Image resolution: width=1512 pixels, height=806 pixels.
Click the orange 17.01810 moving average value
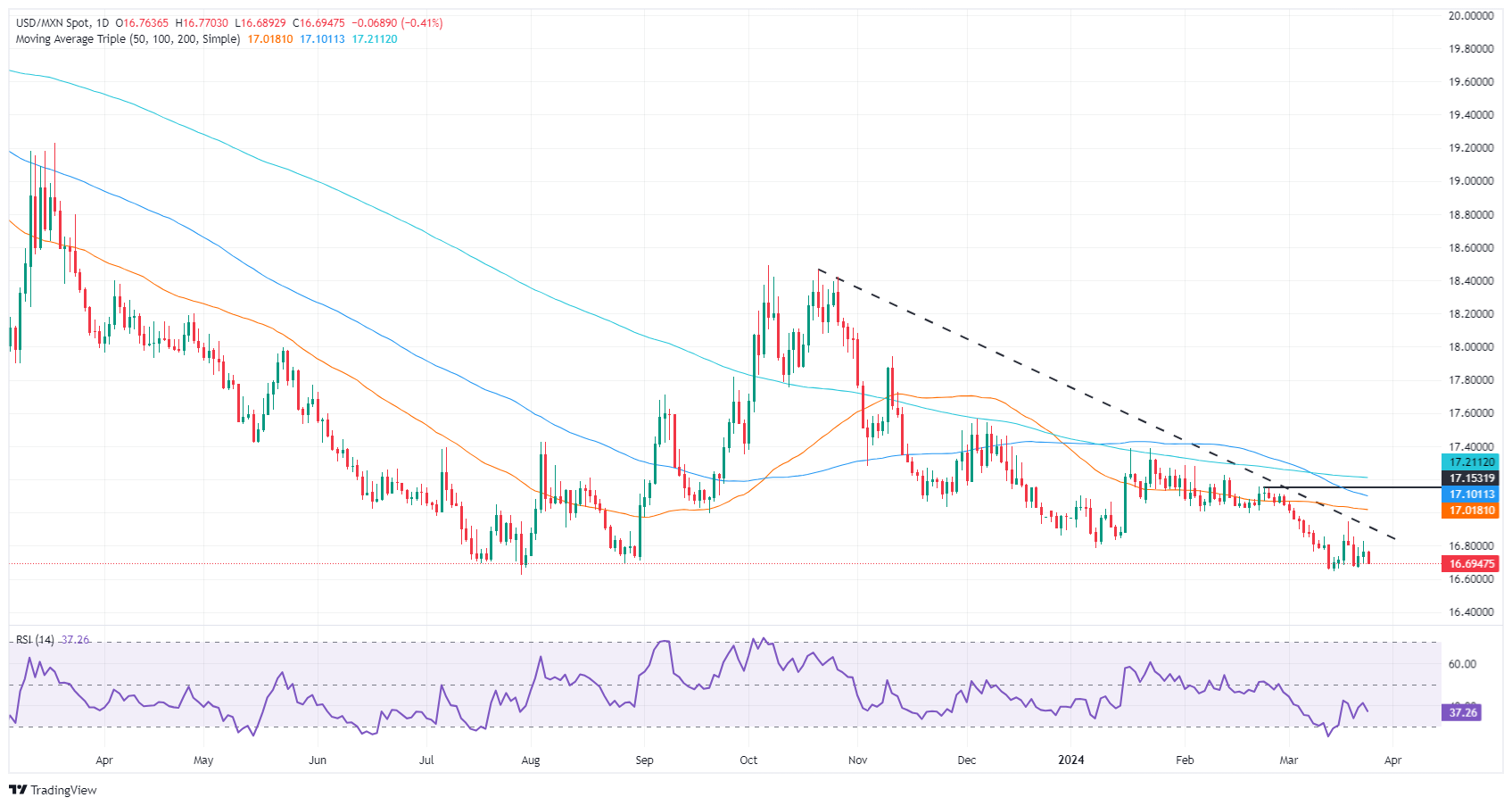269,39
